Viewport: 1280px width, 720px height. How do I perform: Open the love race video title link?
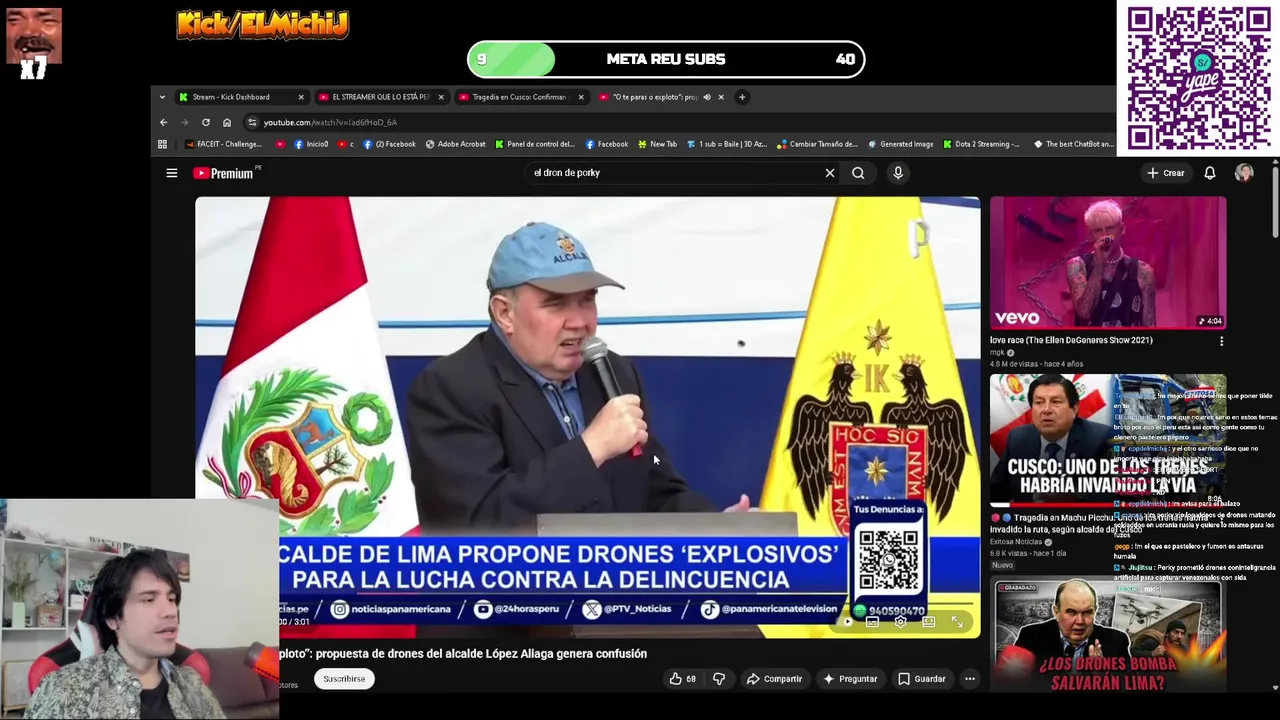click(x=1071, y=340)
